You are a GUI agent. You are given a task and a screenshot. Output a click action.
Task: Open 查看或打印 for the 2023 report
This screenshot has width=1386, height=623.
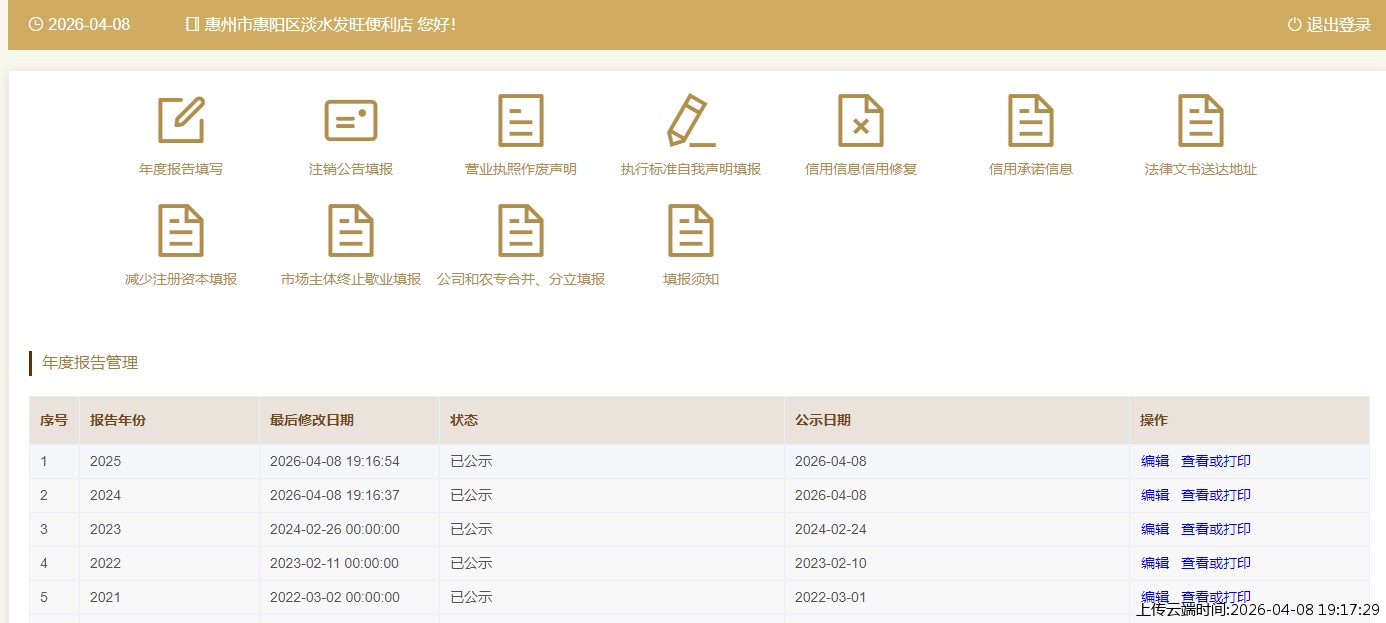1216,529
